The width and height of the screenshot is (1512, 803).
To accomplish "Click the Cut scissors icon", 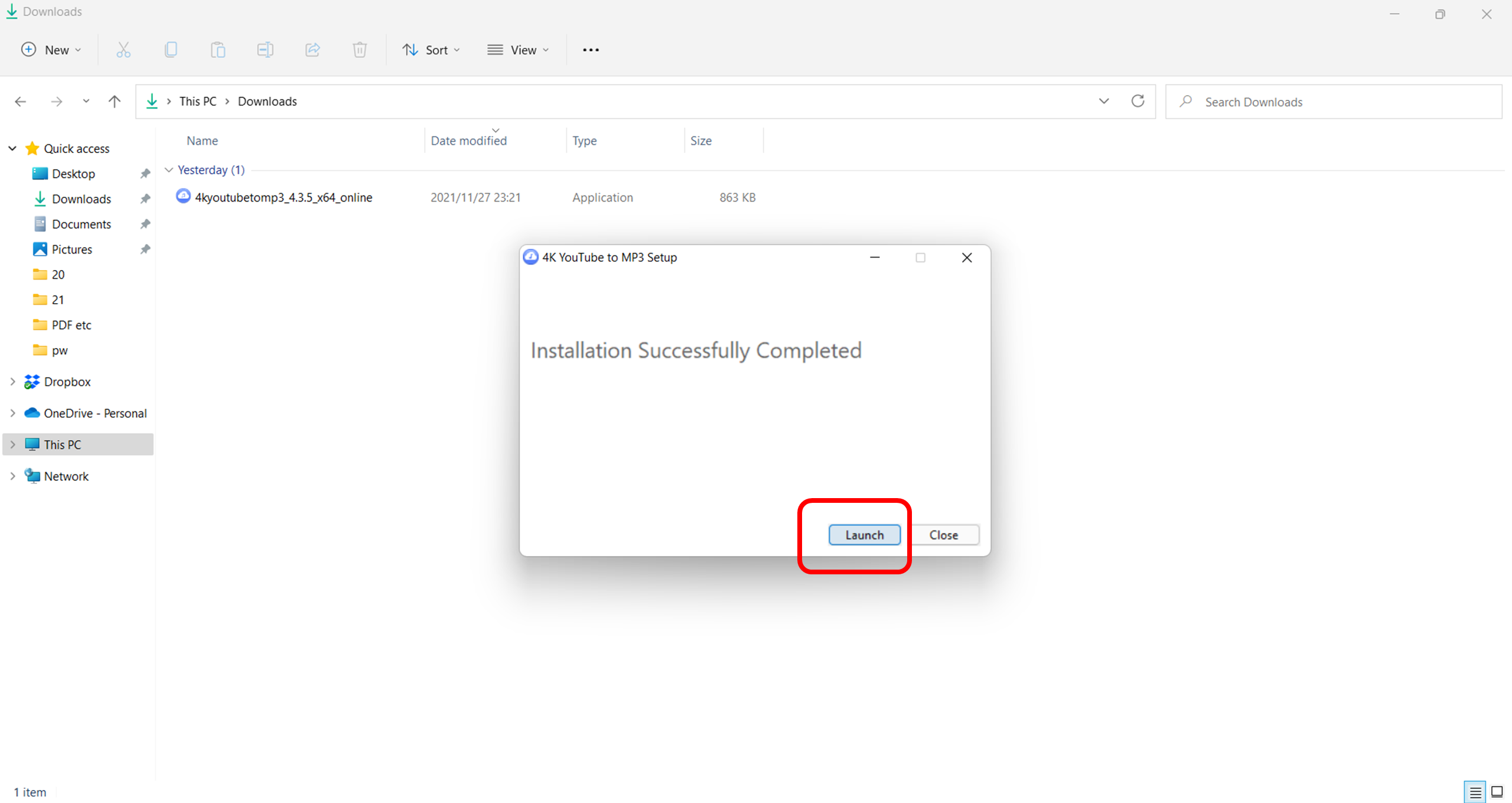I will (x=123, y=50).
